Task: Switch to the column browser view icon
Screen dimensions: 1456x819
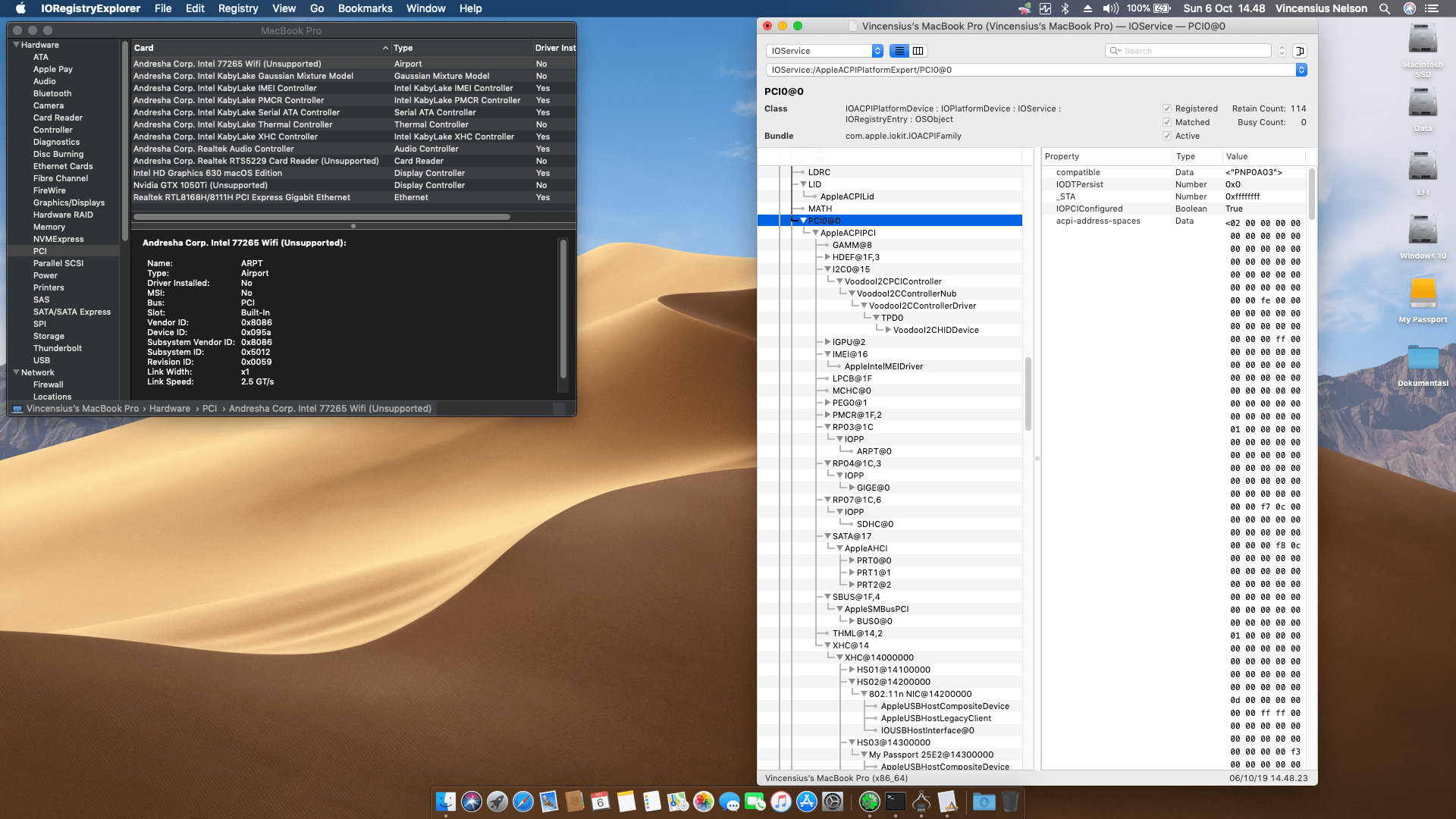Action: tap(918, 51)
